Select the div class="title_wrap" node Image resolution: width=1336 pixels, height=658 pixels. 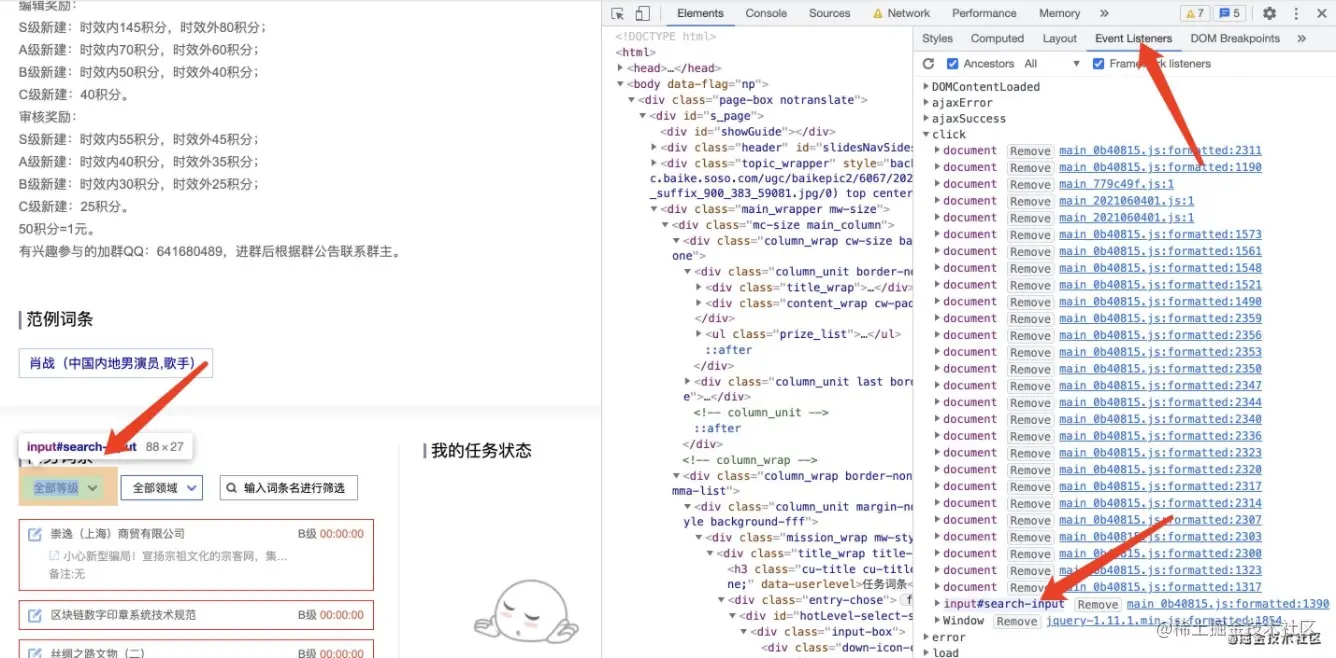click(808, 287)
